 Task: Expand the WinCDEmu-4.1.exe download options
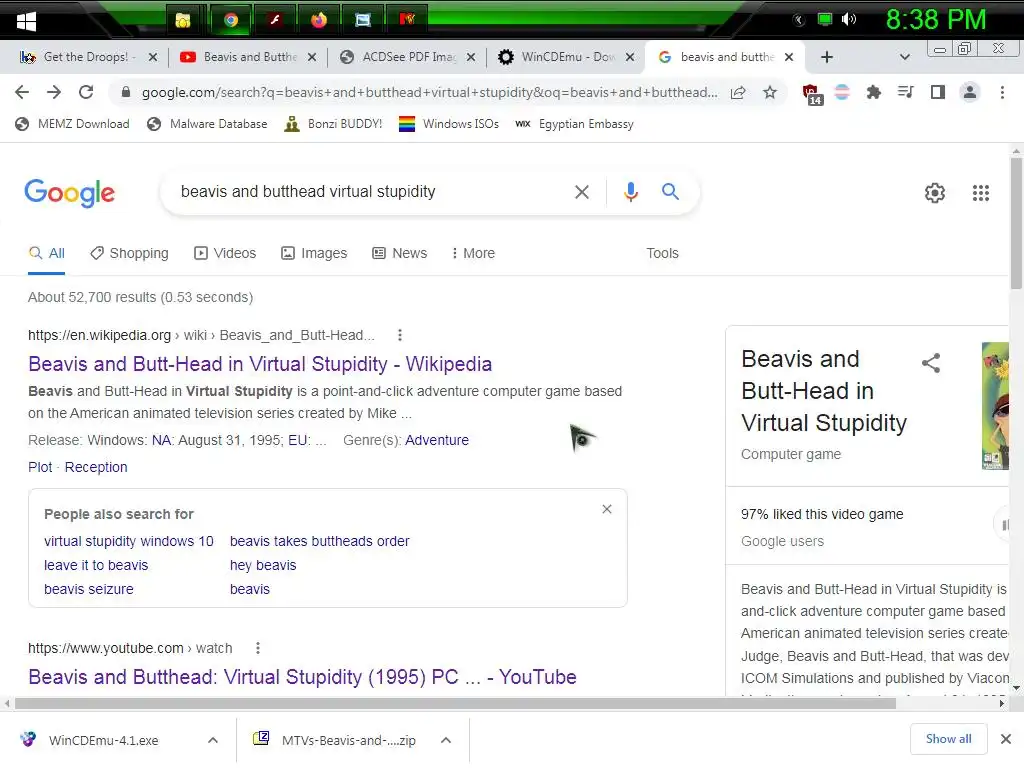(213, 740)
